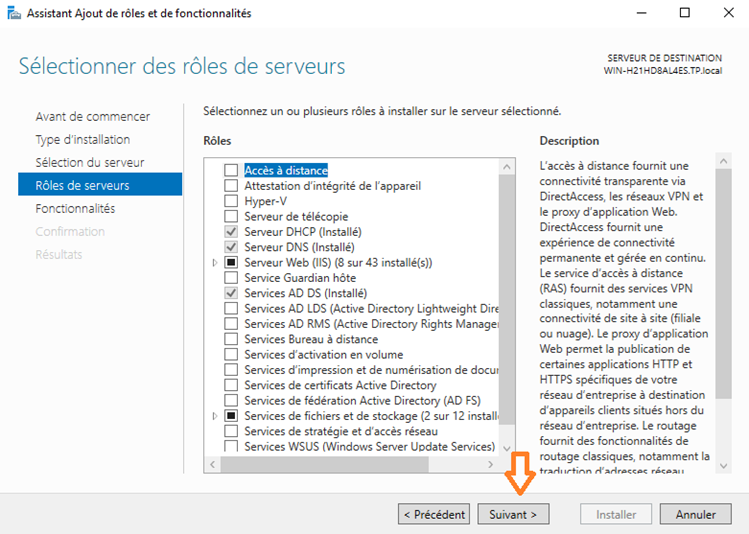The image size is (749, 534).
Task: Select the Accès à distance role label
Action: (x=286, y=170)
